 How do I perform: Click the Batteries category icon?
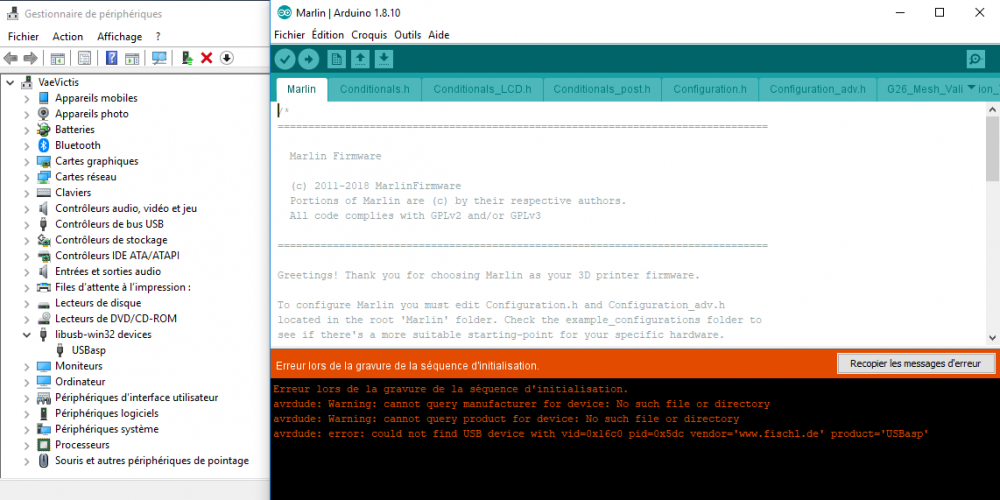point(43,129)
